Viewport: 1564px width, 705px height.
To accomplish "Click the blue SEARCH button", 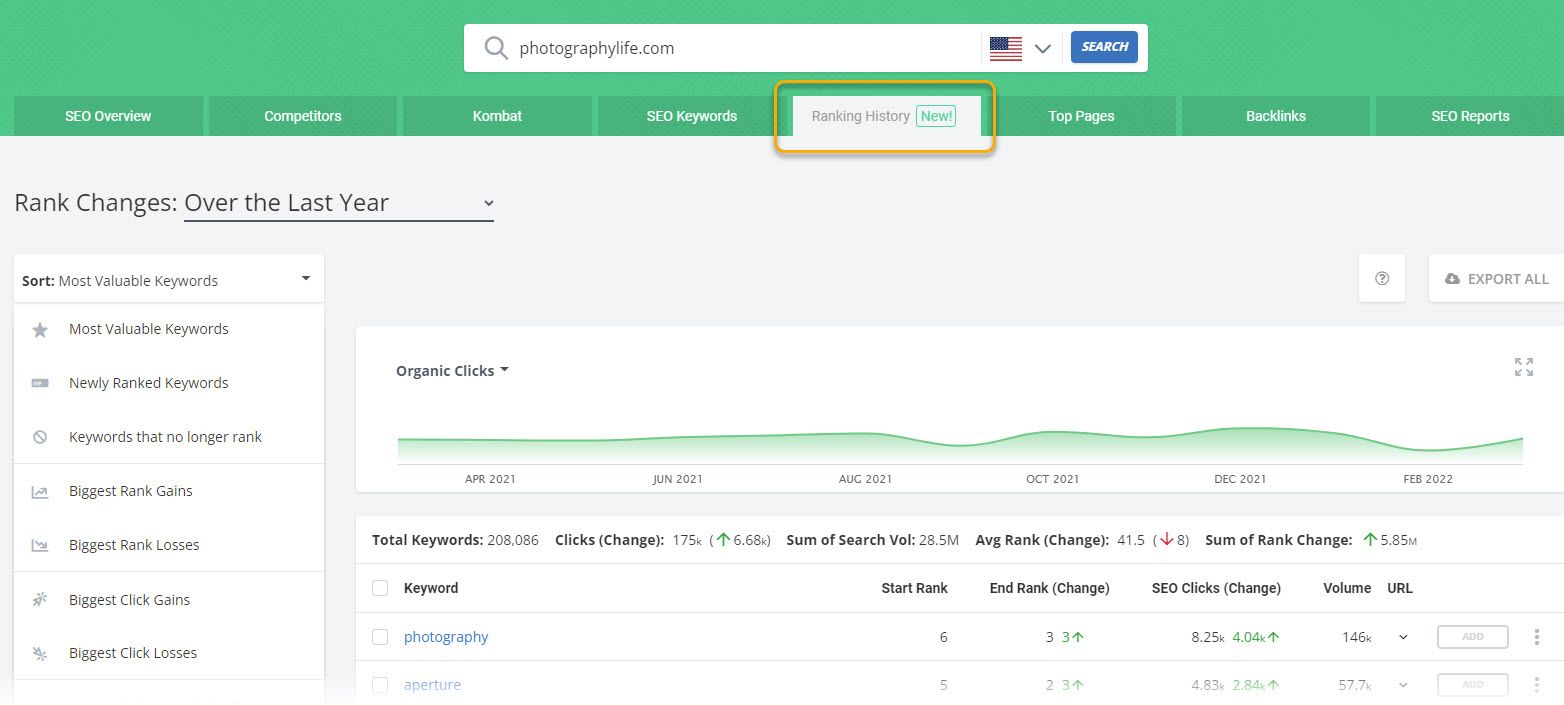I will pyautogui.click(x=1104, y=47).
